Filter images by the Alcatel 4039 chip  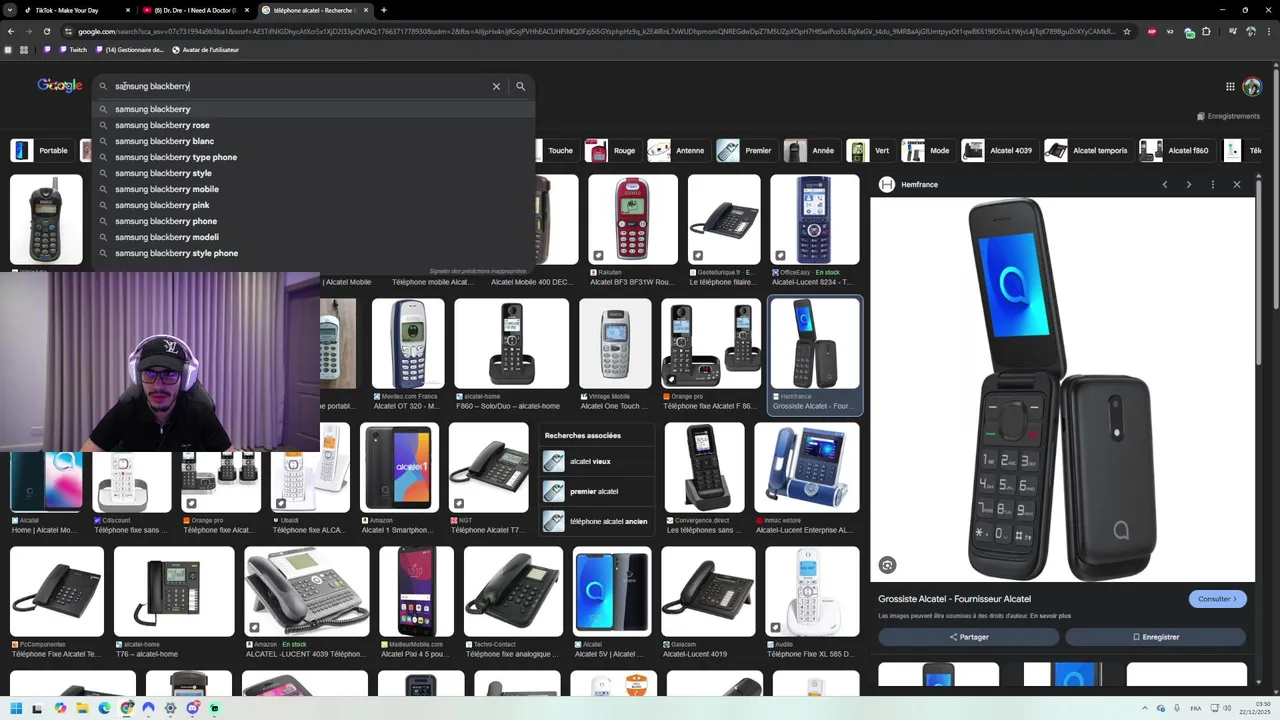999,151
